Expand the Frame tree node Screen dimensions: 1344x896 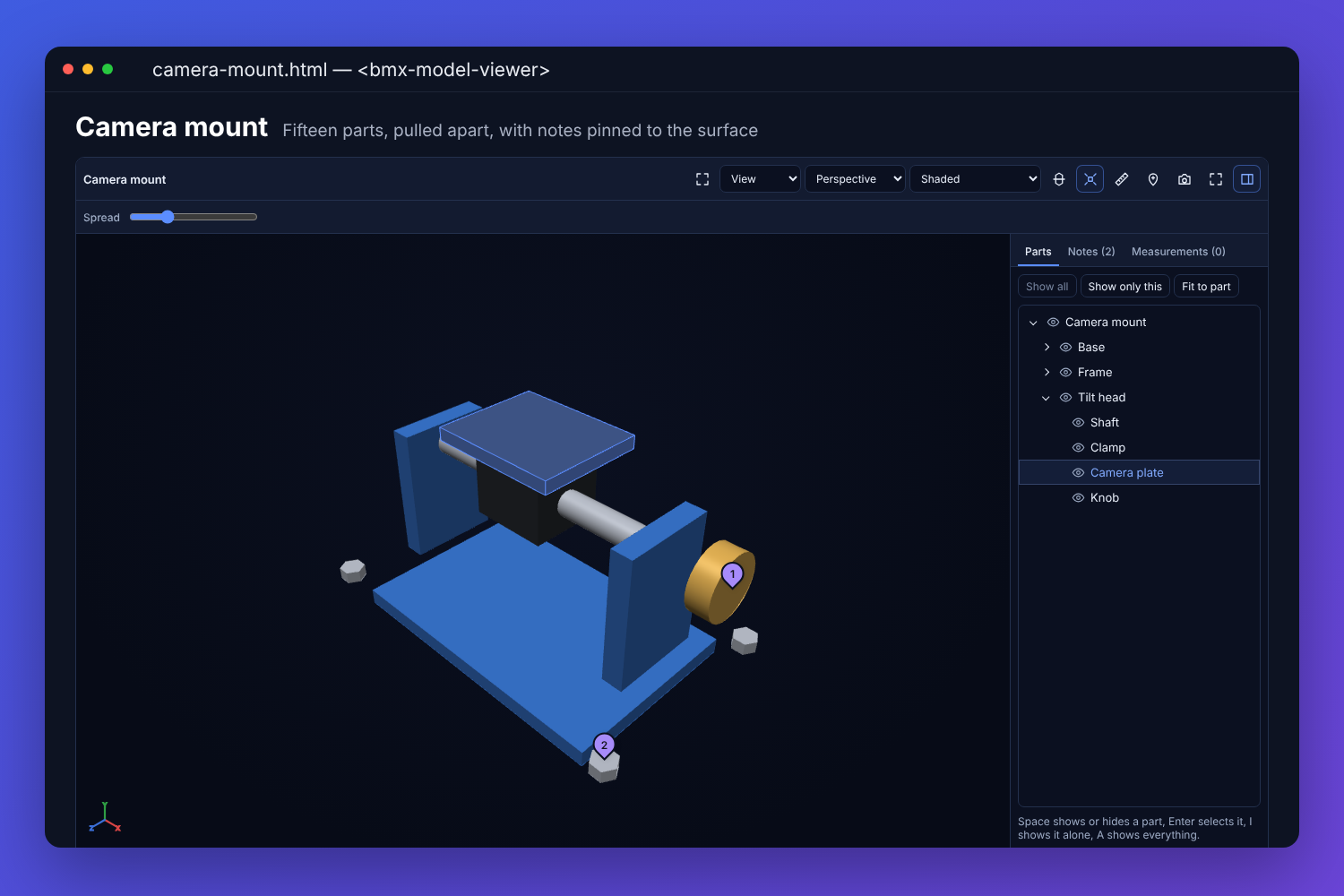point(1047,373)
